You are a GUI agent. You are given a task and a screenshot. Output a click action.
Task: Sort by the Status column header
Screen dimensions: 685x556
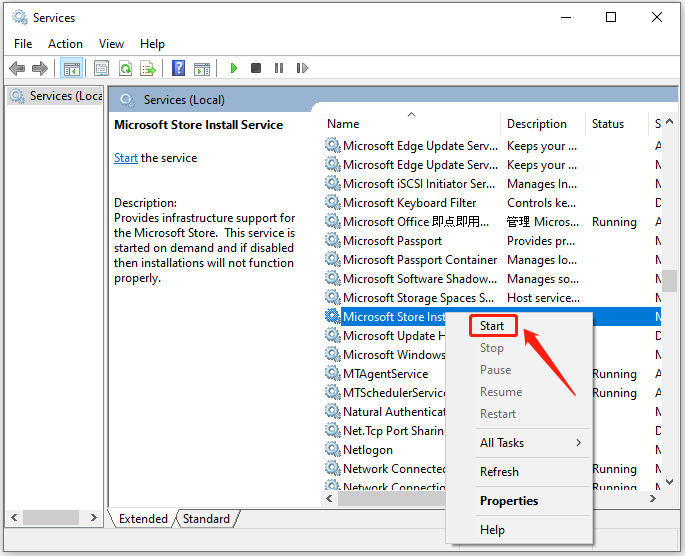[617, 124]
